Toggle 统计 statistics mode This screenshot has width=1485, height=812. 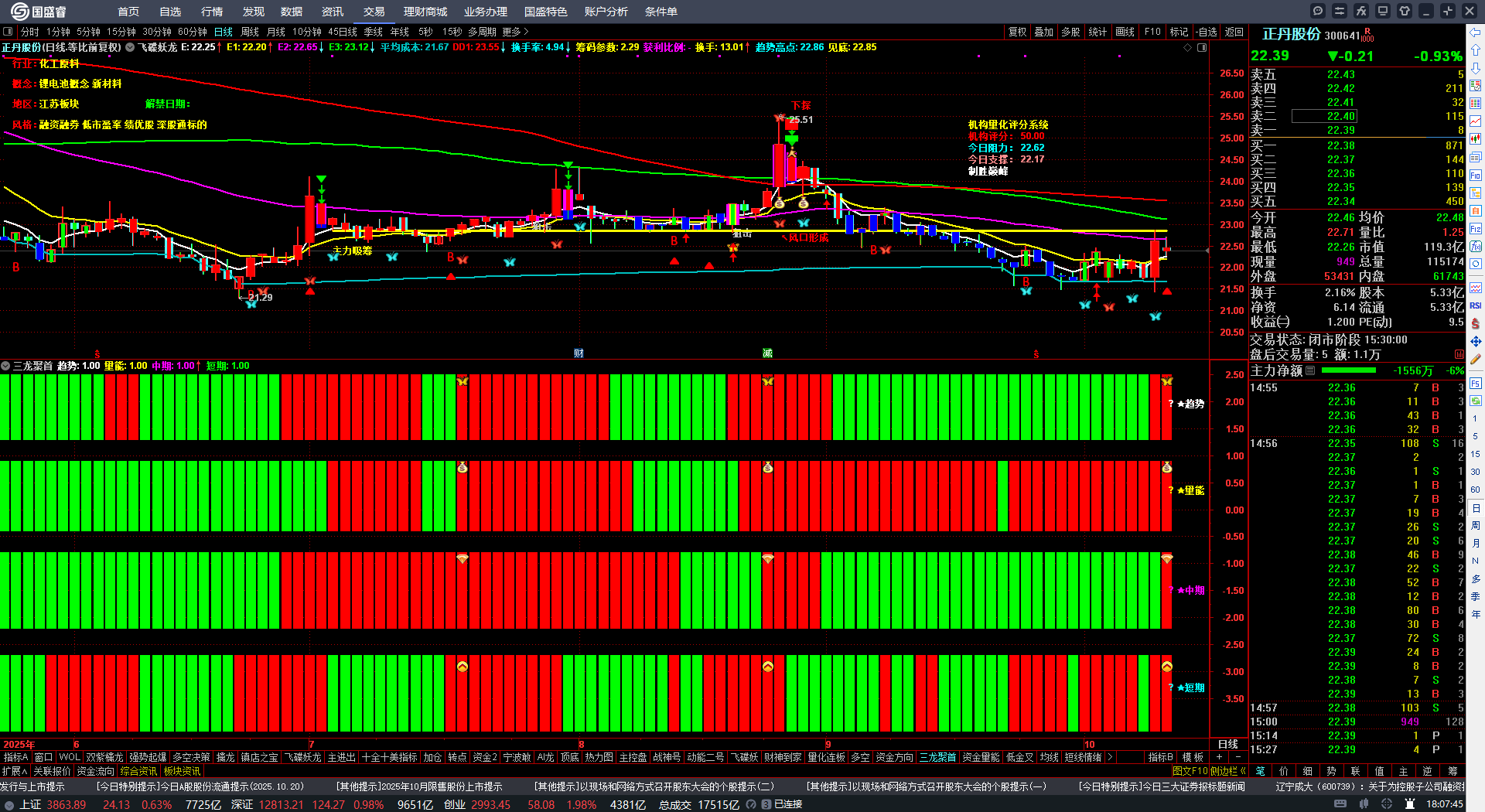1098,32
